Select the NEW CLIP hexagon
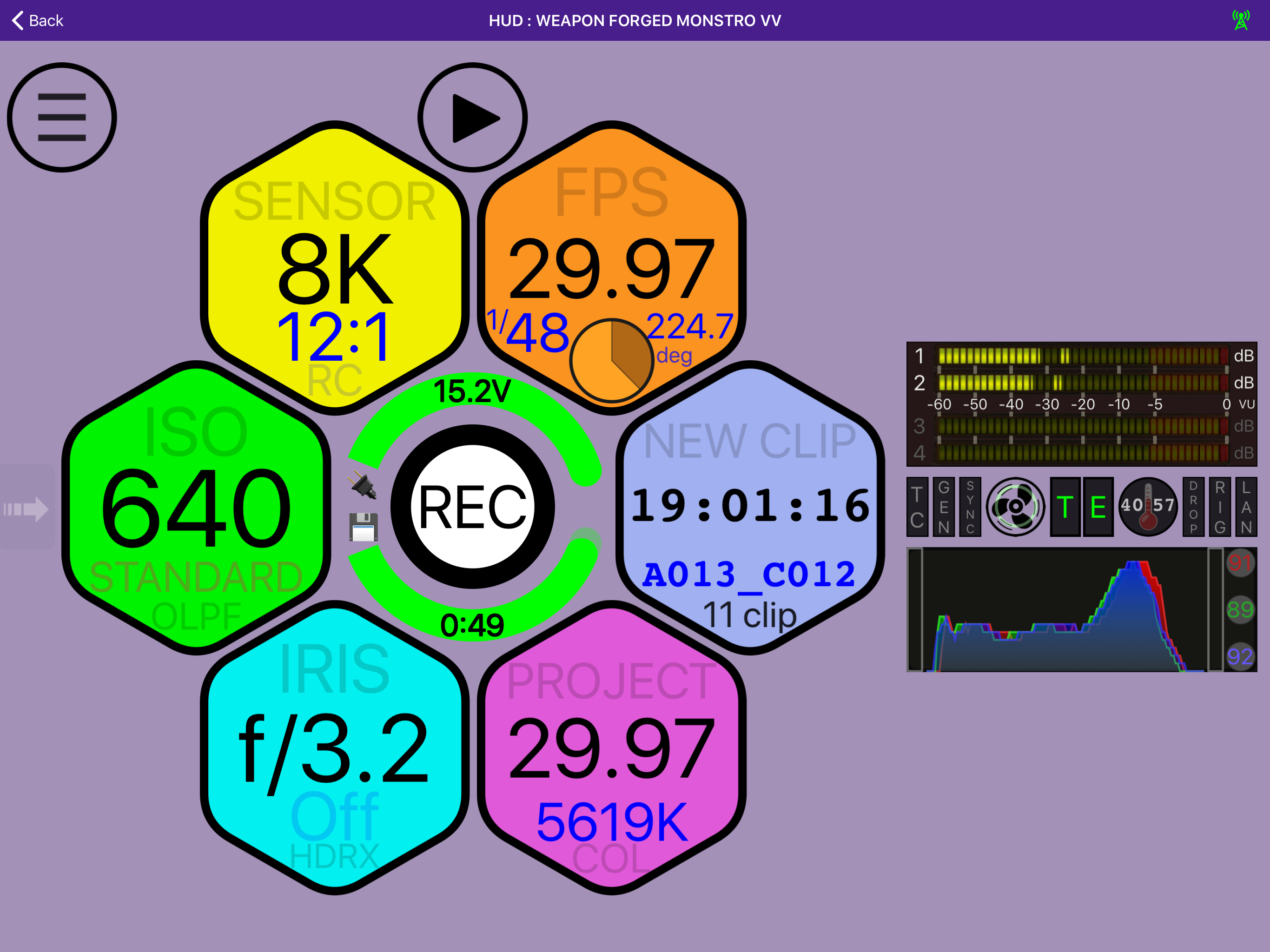Screen dimensions: 1270x952 pyautogui.click(x=749, y=508)
